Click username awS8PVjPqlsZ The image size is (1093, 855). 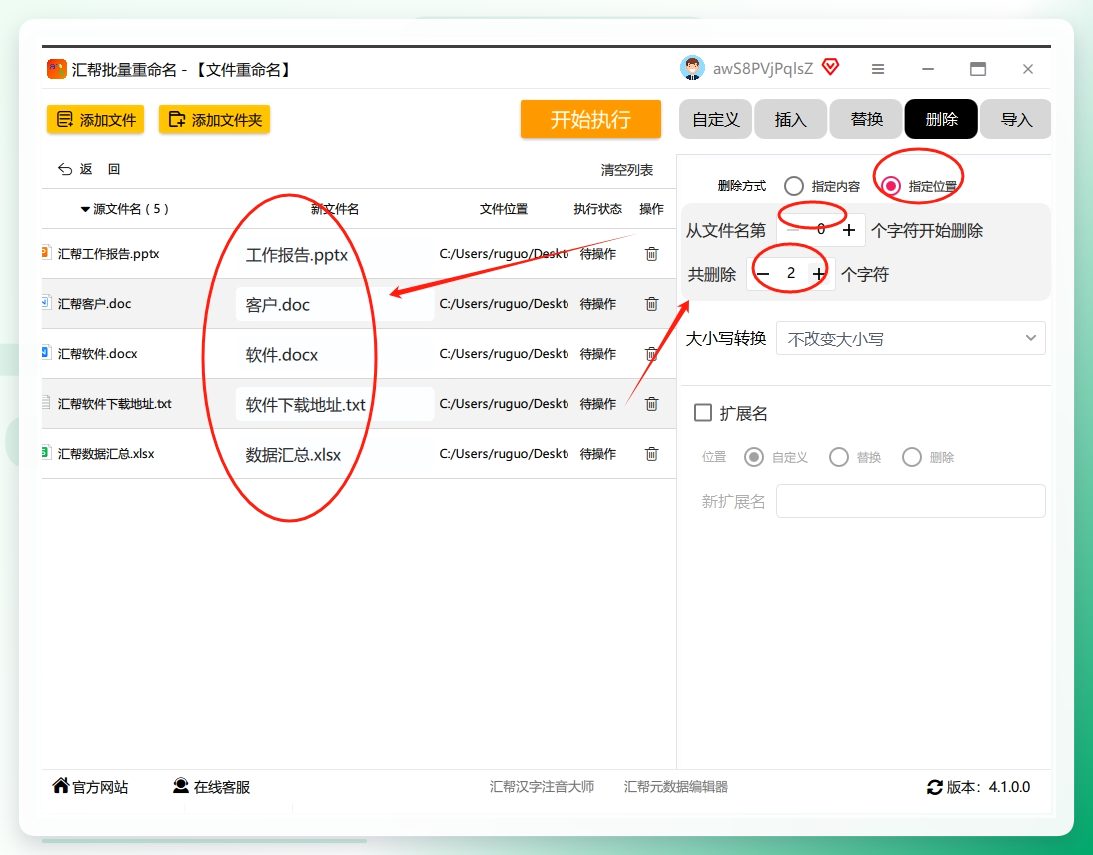(x=763, y=68)
